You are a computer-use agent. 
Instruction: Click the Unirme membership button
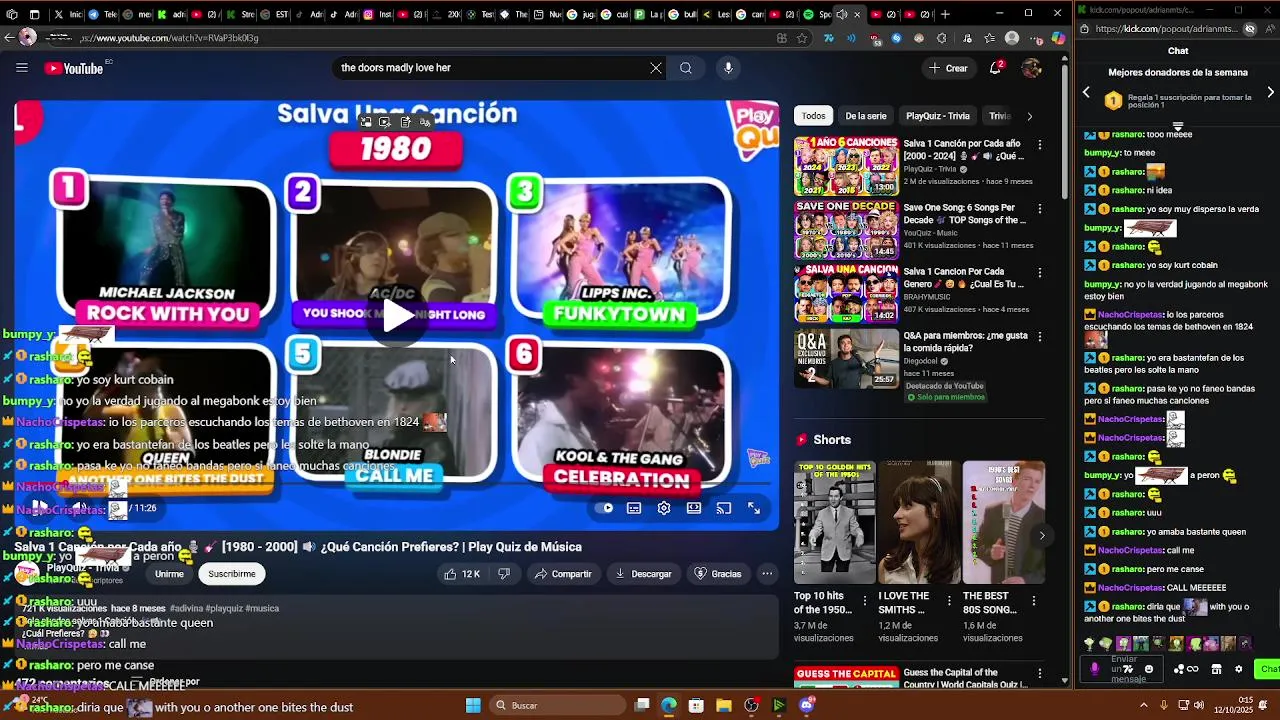pyautogui.click(x=169, y=574)
